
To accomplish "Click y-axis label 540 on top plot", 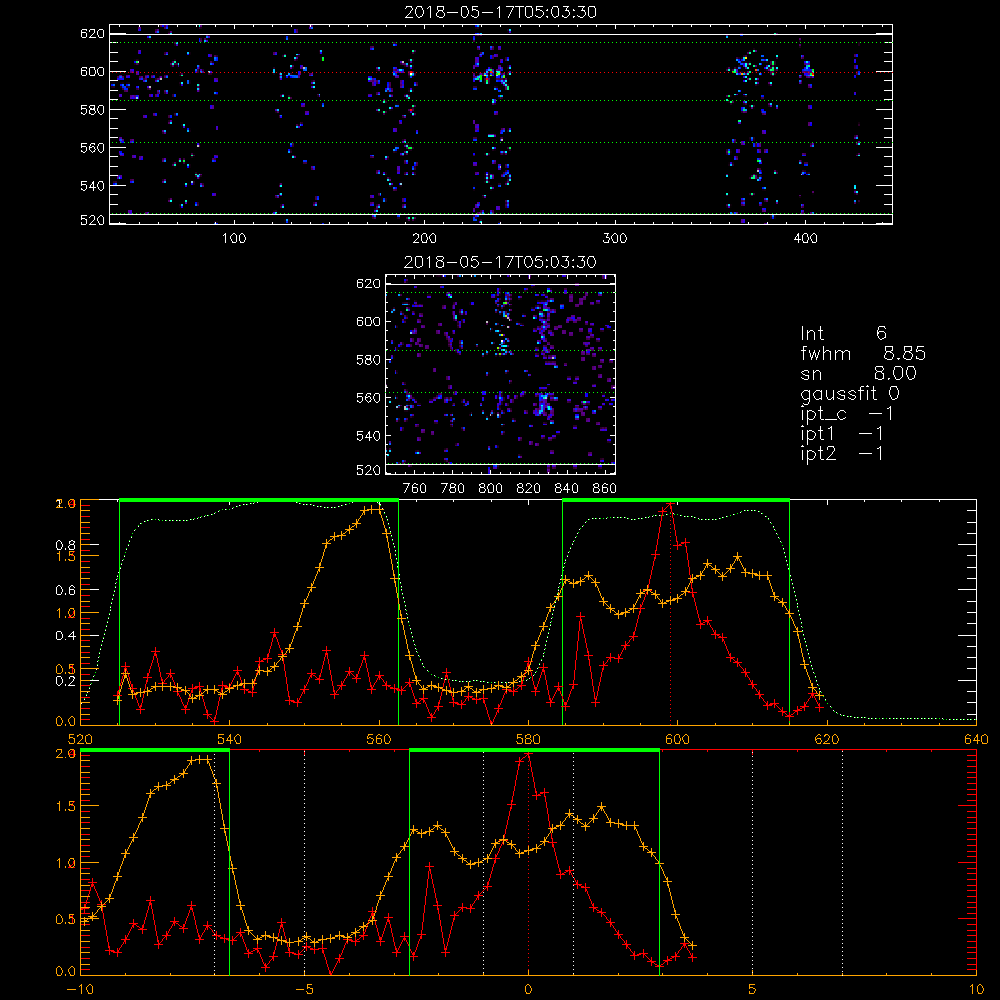I will [92, 186].
